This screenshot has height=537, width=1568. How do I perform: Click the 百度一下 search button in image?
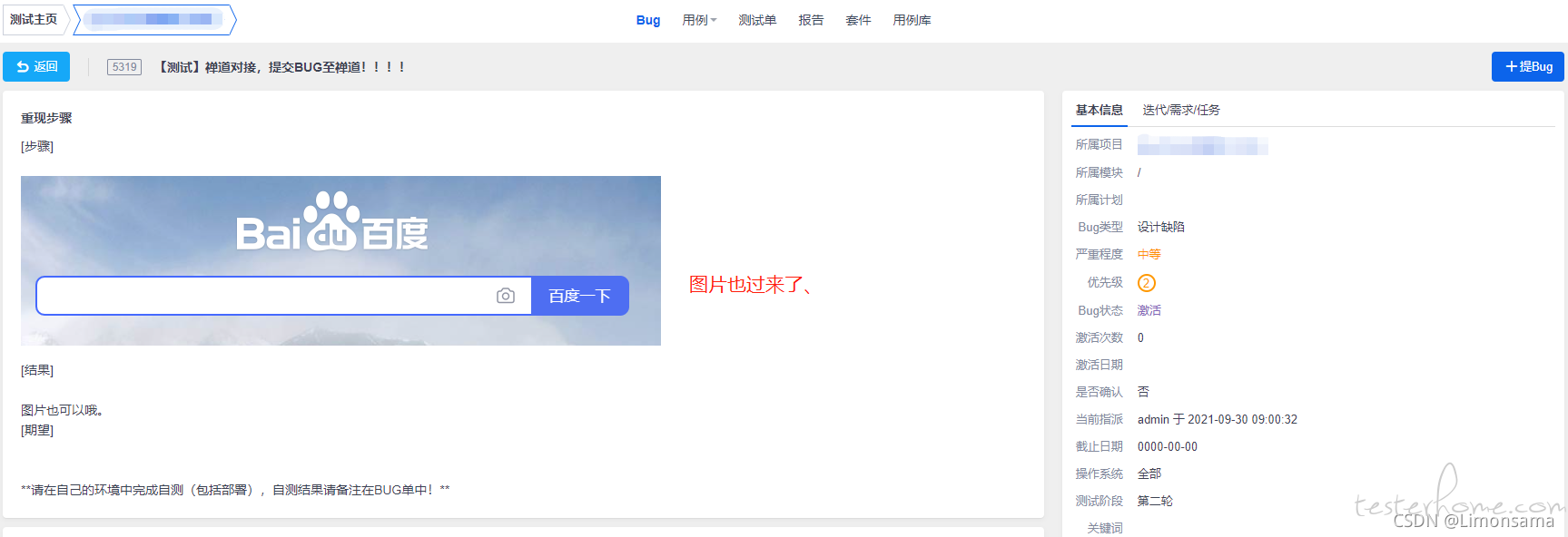click(579, 296)
